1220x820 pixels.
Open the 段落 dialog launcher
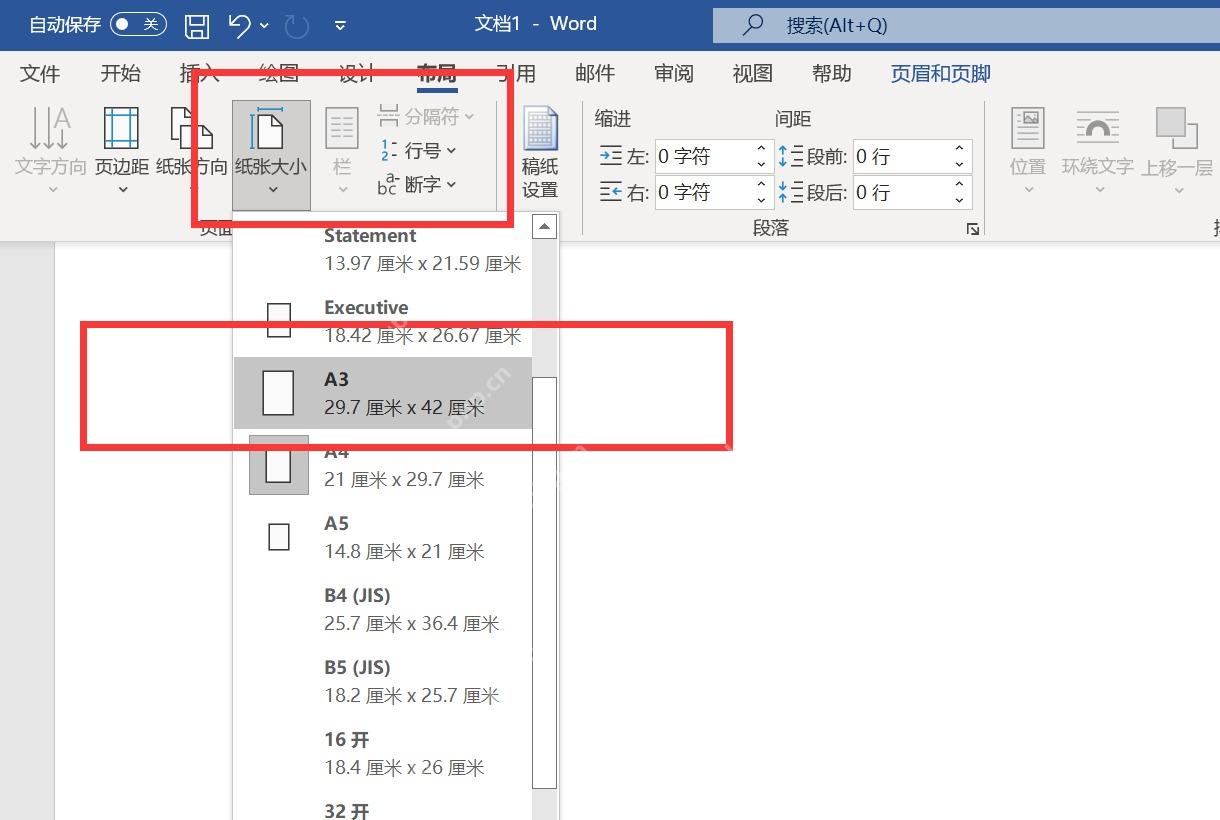(x=972, y=229)
